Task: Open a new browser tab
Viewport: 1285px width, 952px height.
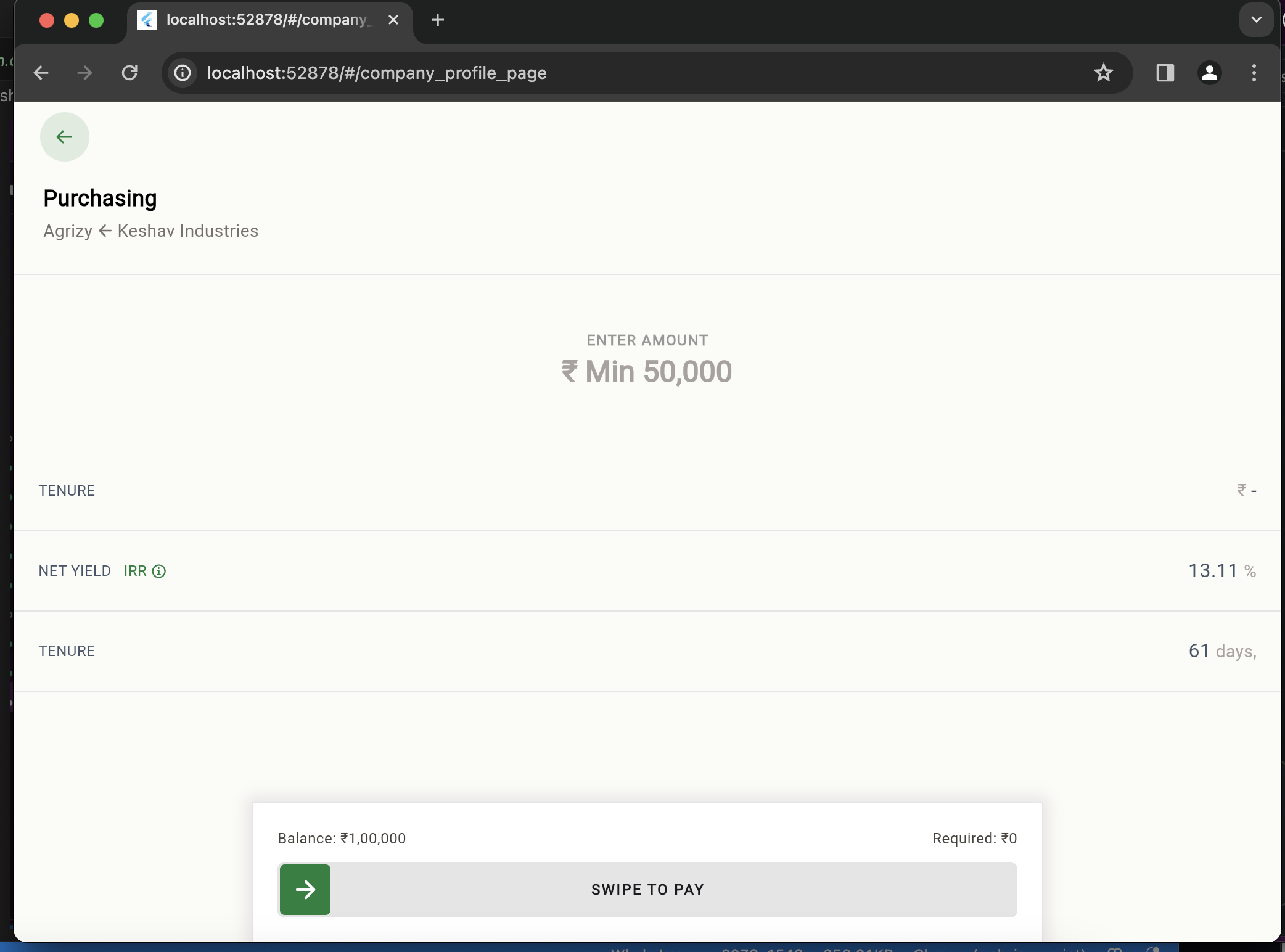Action: pyautogui.click(x=437, y=20)
